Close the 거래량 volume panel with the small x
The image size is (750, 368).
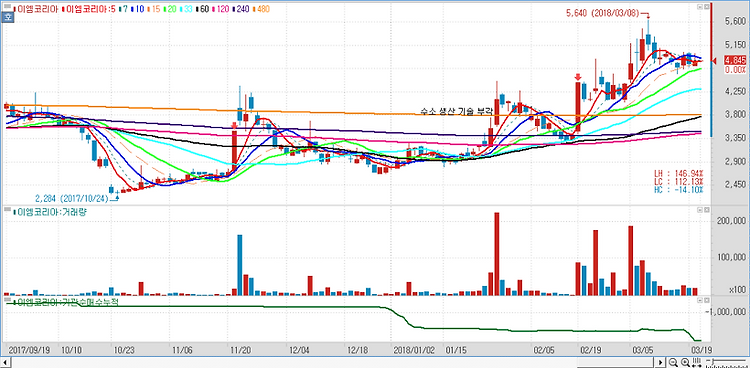tap(706, 210)
